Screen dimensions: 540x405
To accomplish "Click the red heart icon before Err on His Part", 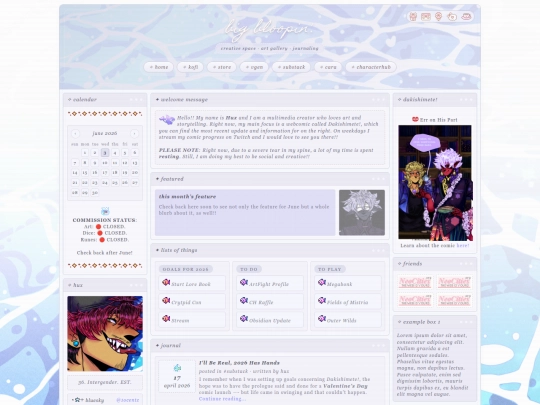I will click(x=415, y=120).
